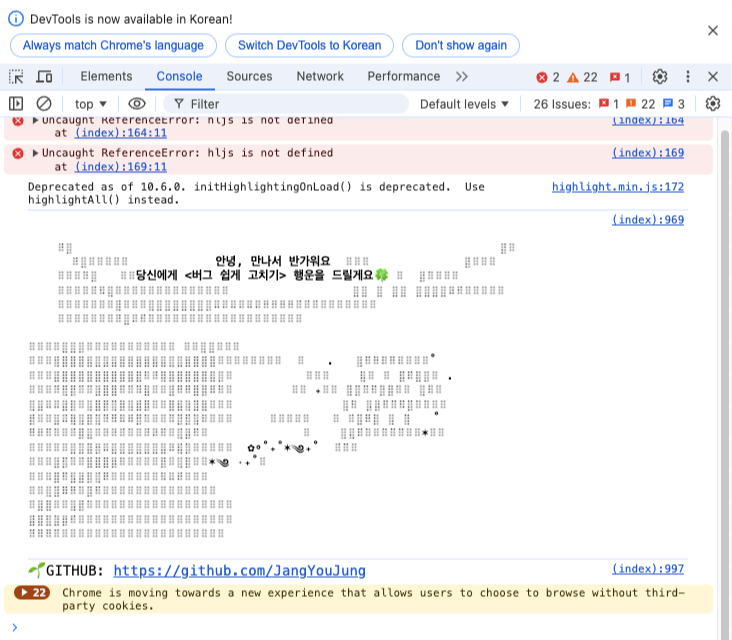The image size is (732, 640).
Task: Open stack link (index):169:11
Action: click(x=121, y=167)
